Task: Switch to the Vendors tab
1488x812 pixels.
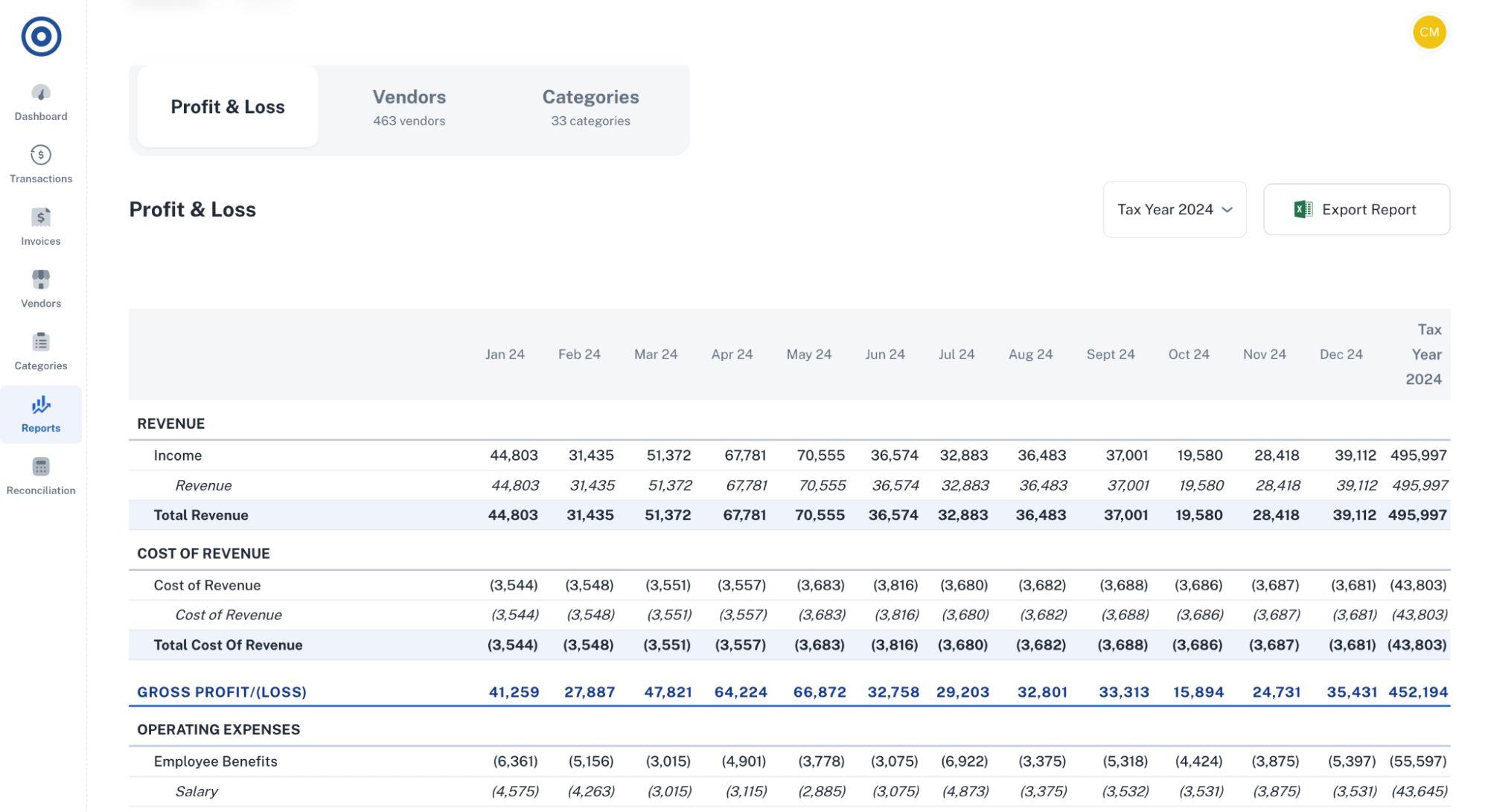Action: (x=409, y=106)
